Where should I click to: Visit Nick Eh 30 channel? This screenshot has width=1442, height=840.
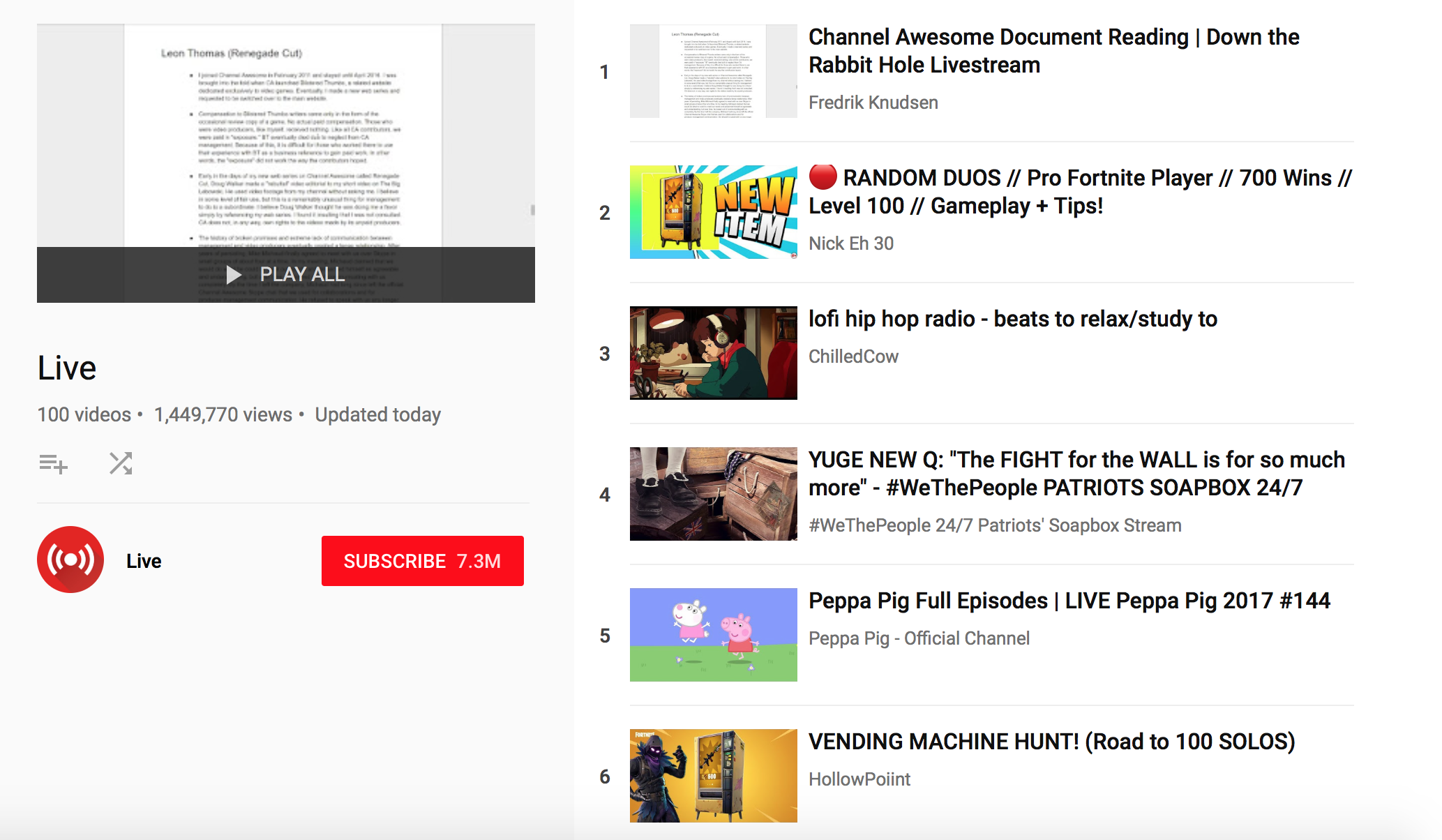tap(850, 243)
